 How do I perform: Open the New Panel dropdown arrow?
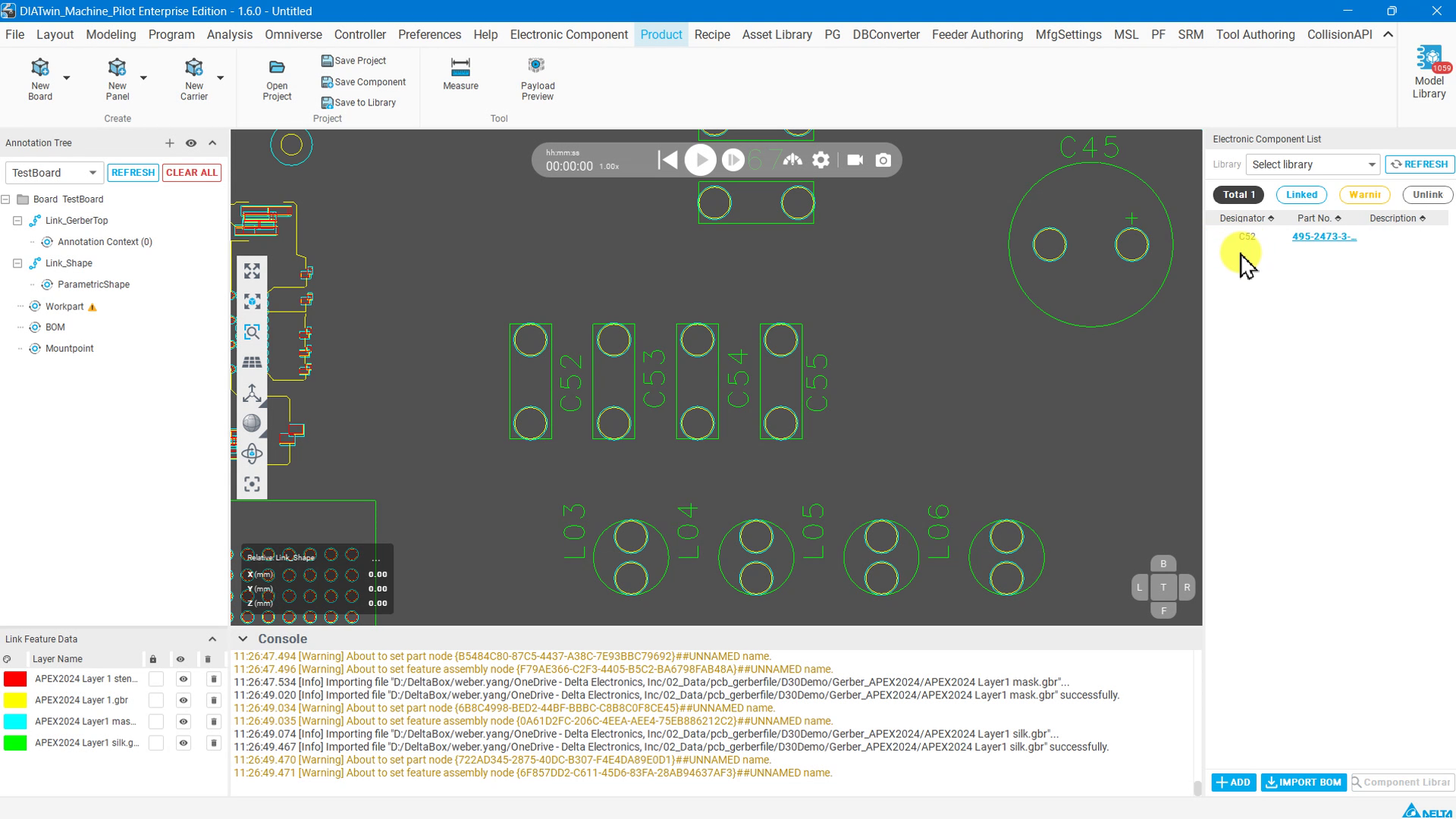tap(143, 78)
